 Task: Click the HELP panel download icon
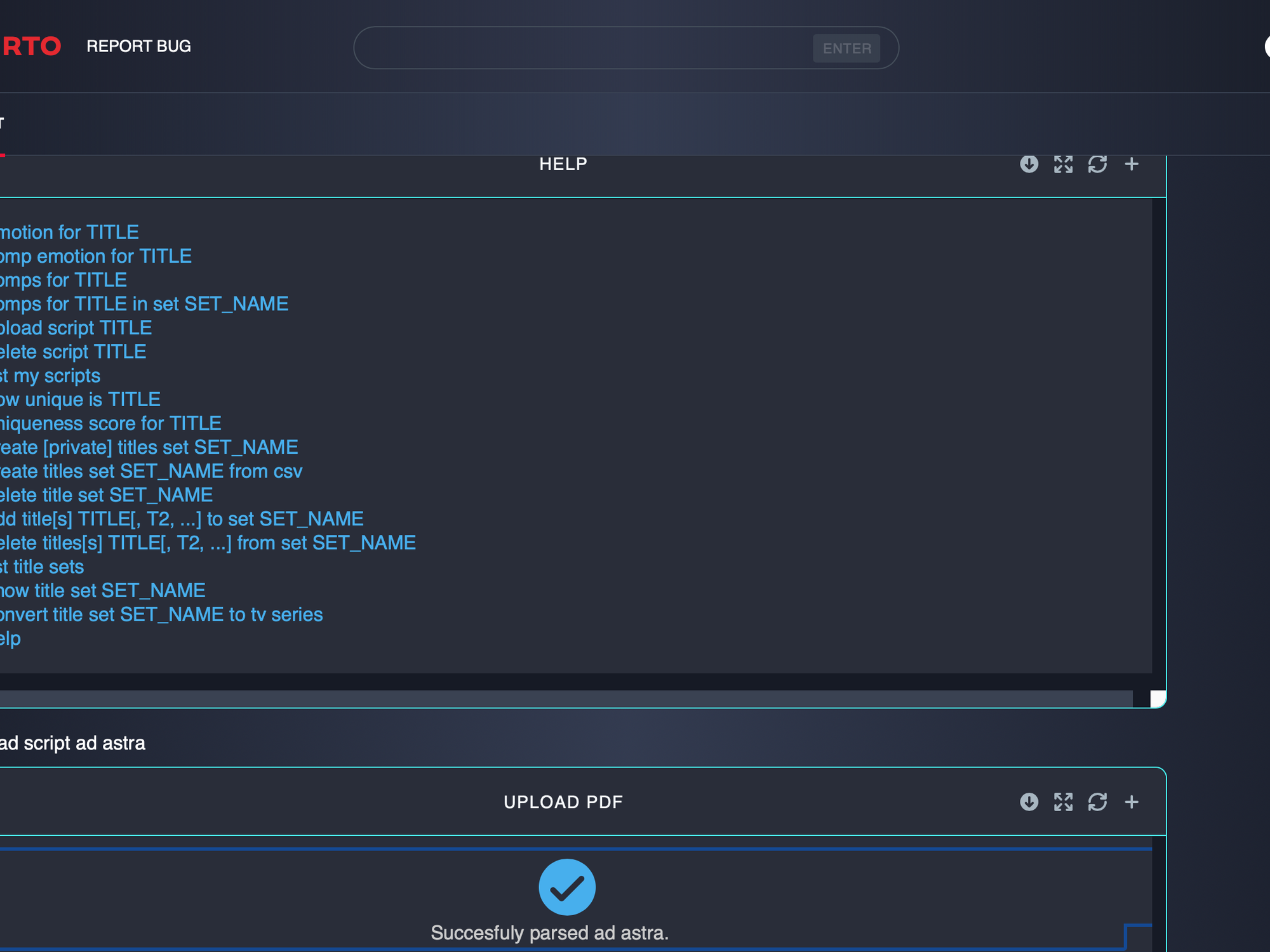[x=1029, y=164]
